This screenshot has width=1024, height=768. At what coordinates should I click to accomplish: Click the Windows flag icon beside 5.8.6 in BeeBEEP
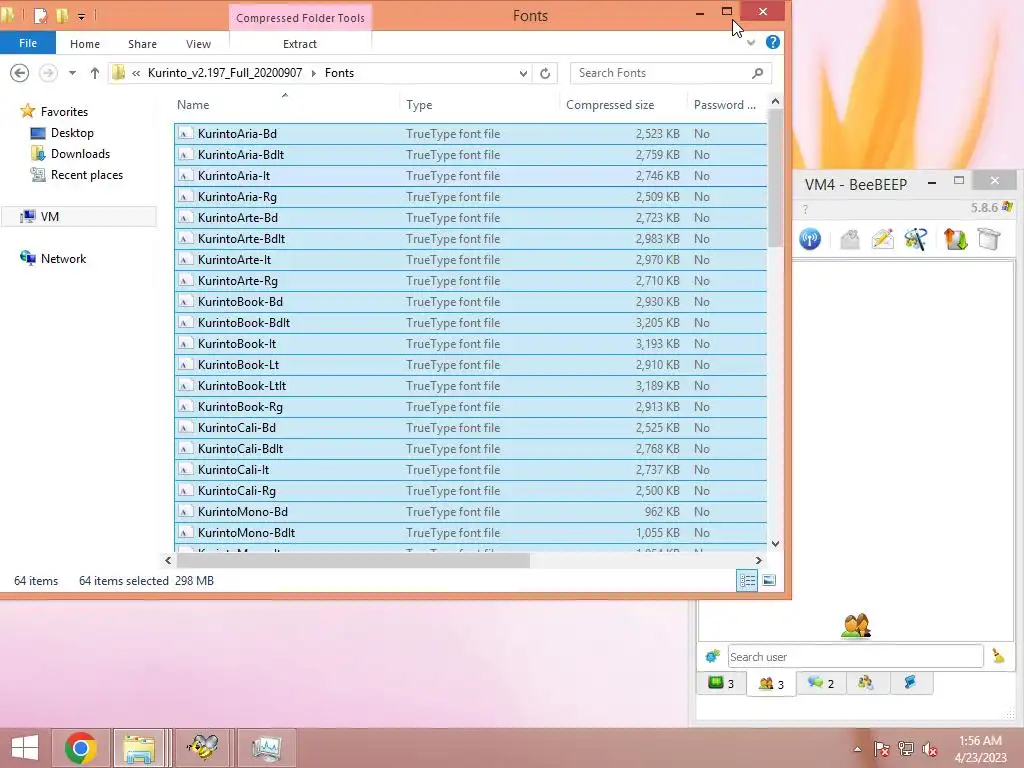(1007, 207)
